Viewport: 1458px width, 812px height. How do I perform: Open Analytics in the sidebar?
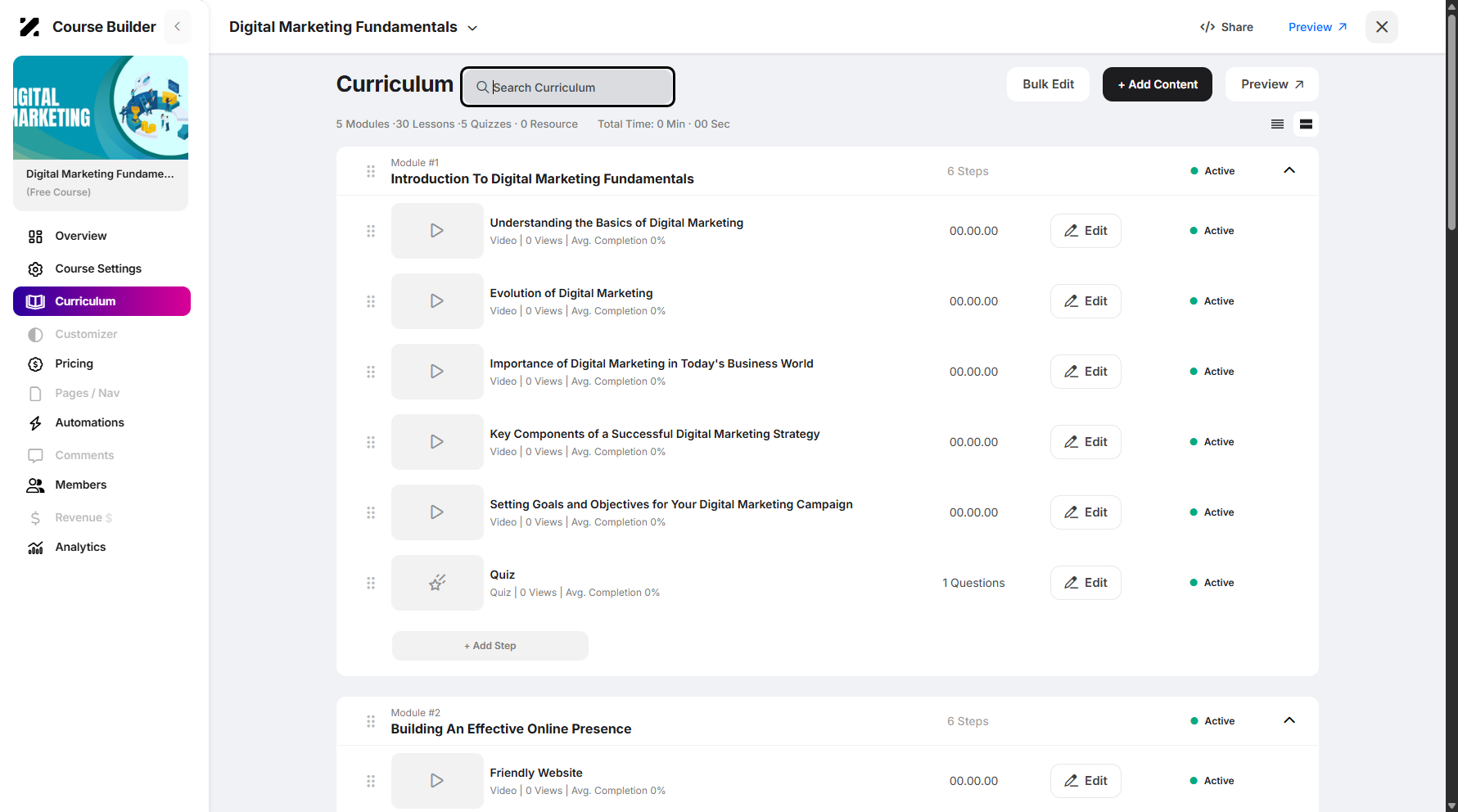[x=102, y=547]
